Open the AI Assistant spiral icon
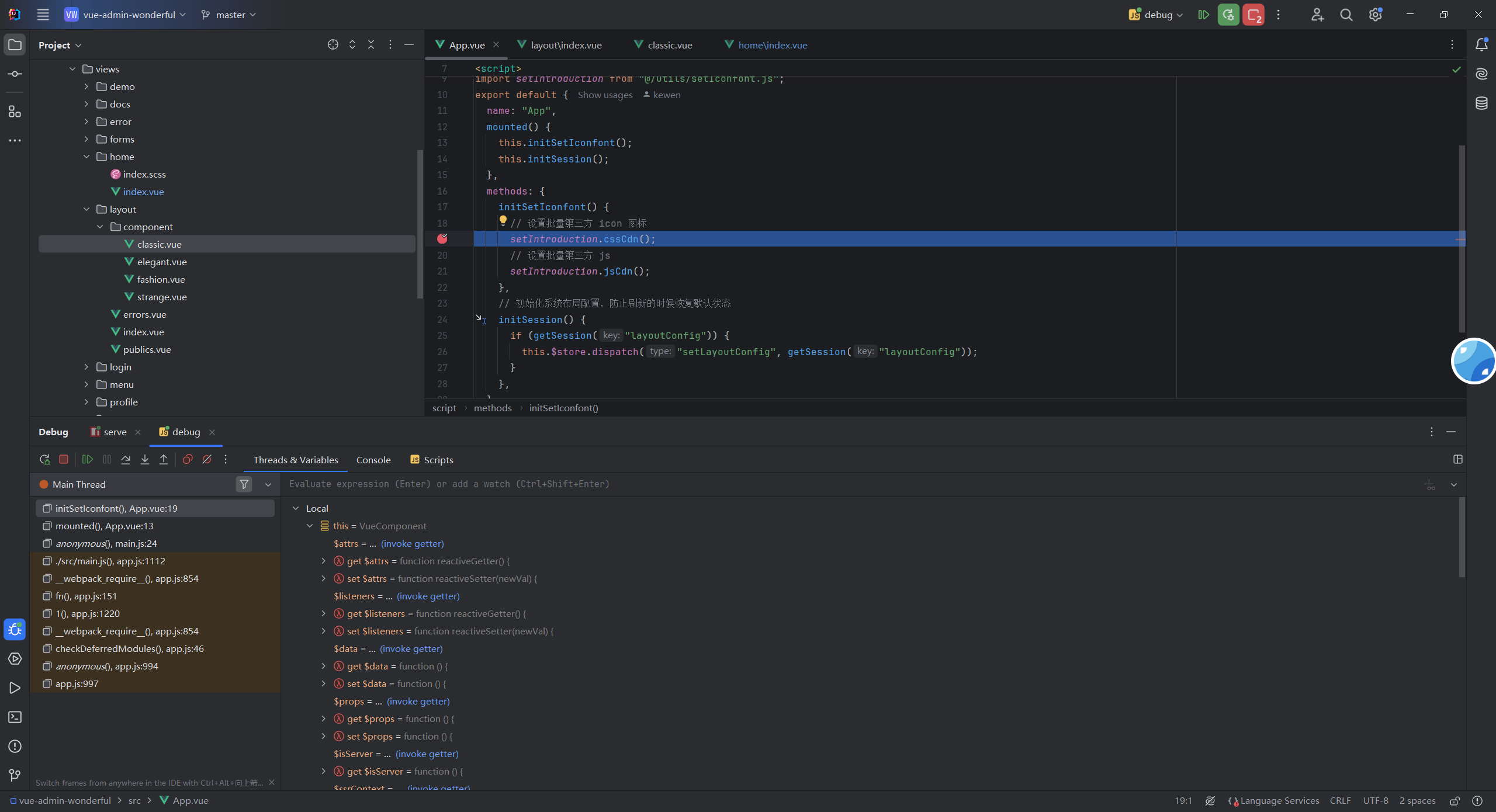The width and height of the screenshot is (1496, 812). pyautogui.click(x=1481, y=74)
